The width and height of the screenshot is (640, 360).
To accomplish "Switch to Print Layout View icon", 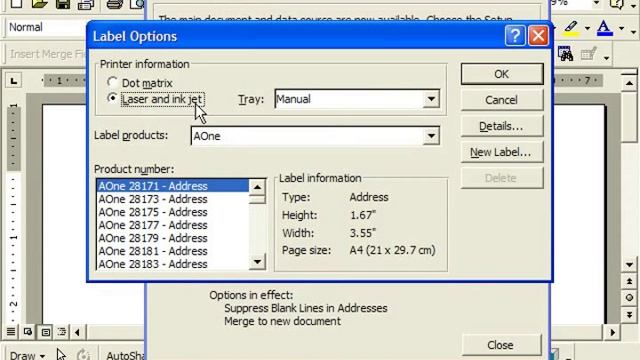I will 46,332.
